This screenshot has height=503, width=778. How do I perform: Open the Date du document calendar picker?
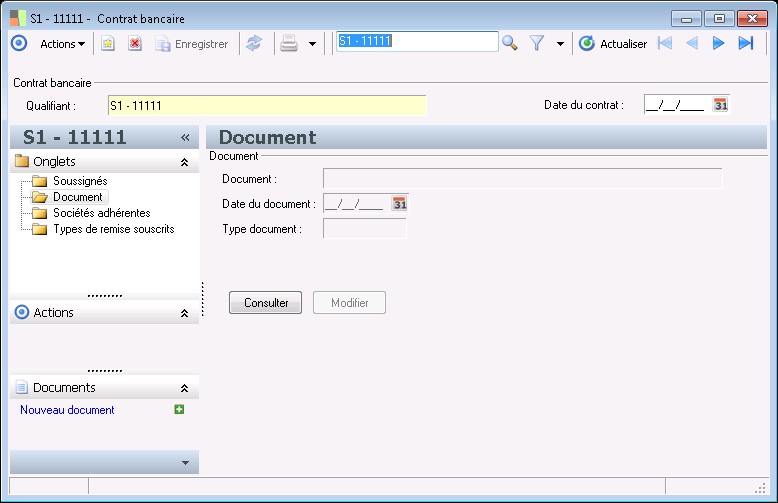(399, 203)
